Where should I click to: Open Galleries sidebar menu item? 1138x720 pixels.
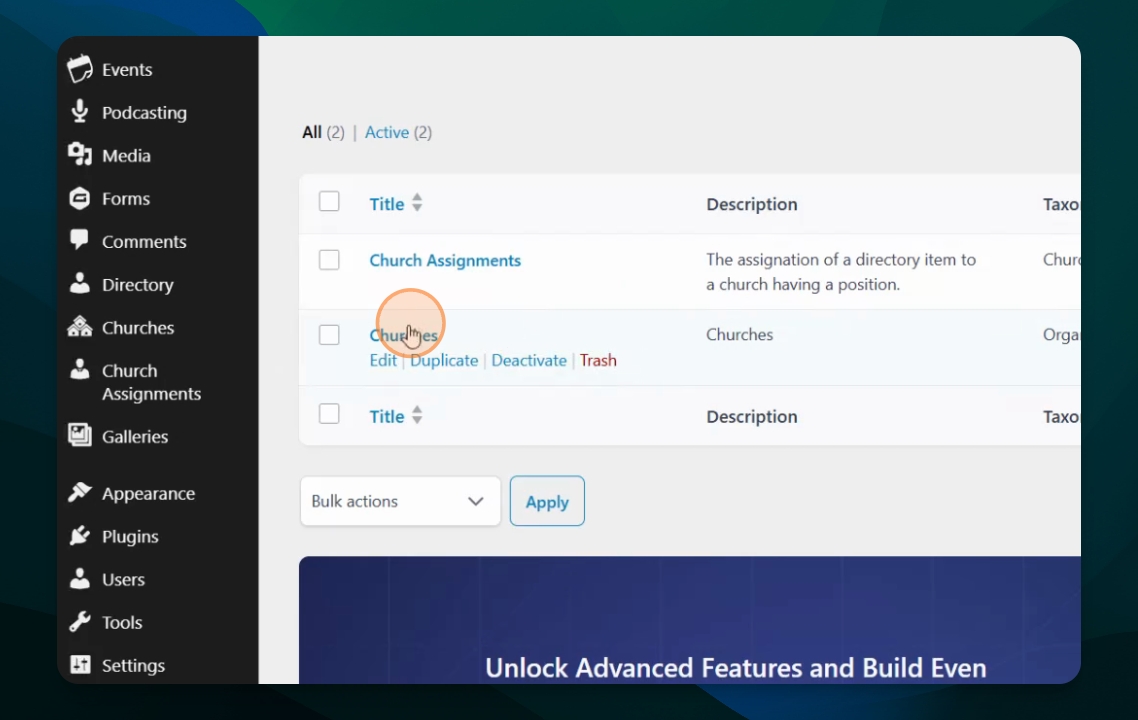[135, 437]
